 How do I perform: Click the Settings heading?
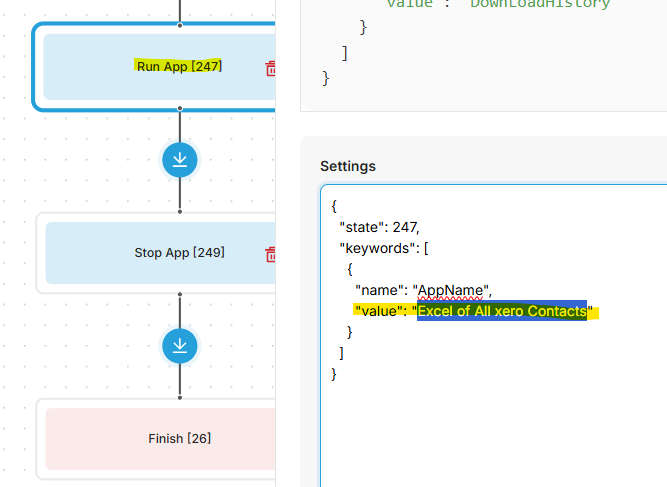pos(348,166)
